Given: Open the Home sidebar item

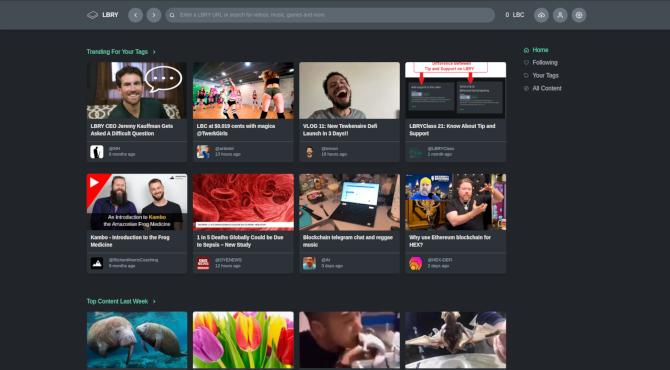Looking at the screenshot, I should 536,50.
